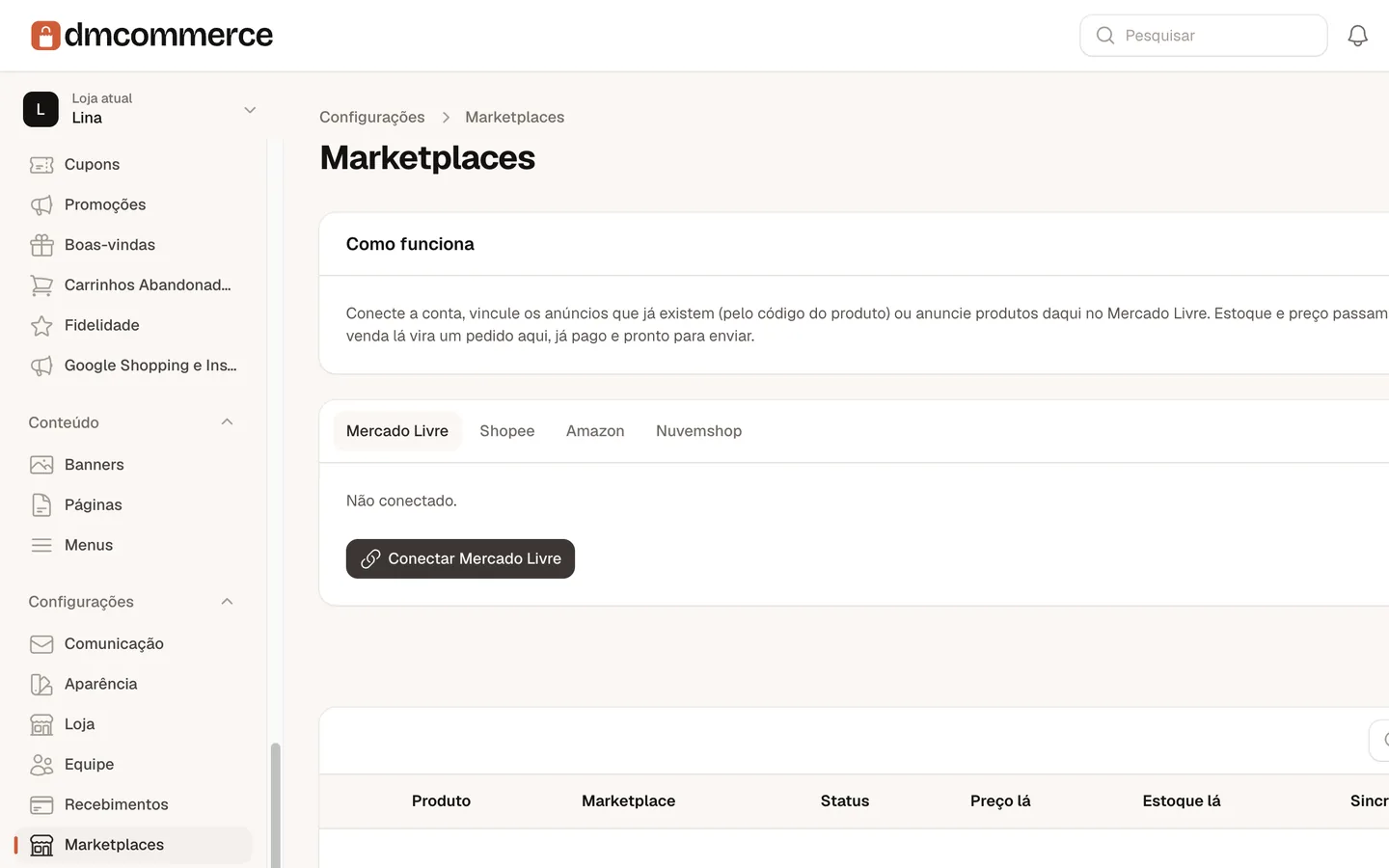Click the dmcommerce shopping bag logo

tap(45, 36)
